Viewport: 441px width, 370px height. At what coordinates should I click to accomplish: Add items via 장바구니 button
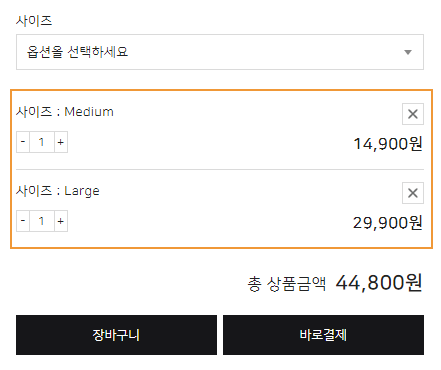pyautogui.click(x=116, y=335)
